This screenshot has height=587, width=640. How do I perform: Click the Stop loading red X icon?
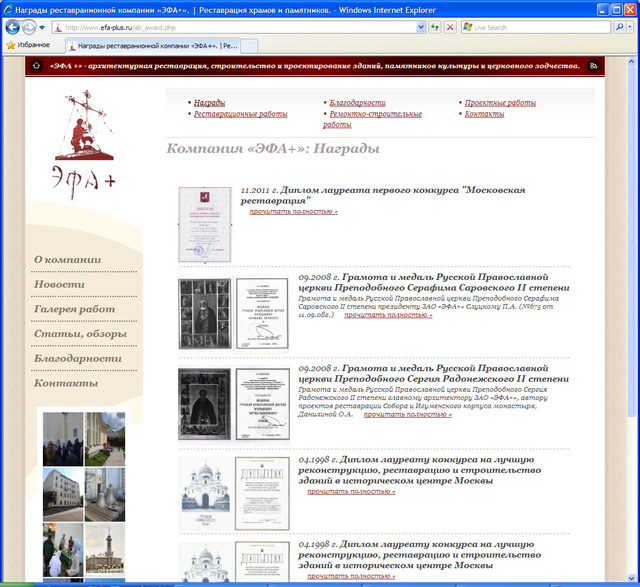(450, 27)
